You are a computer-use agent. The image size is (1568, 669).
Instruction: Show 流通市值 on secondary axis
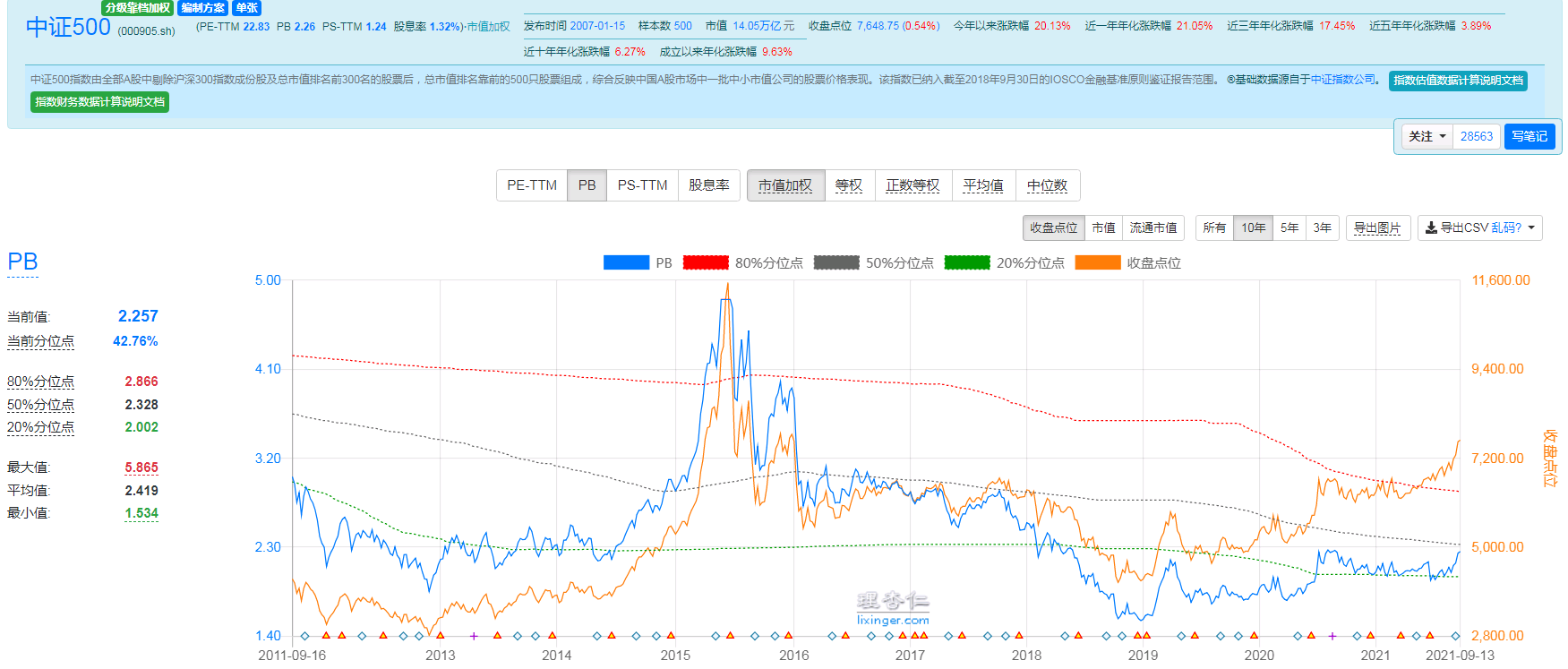click(x=1153, y=228)
